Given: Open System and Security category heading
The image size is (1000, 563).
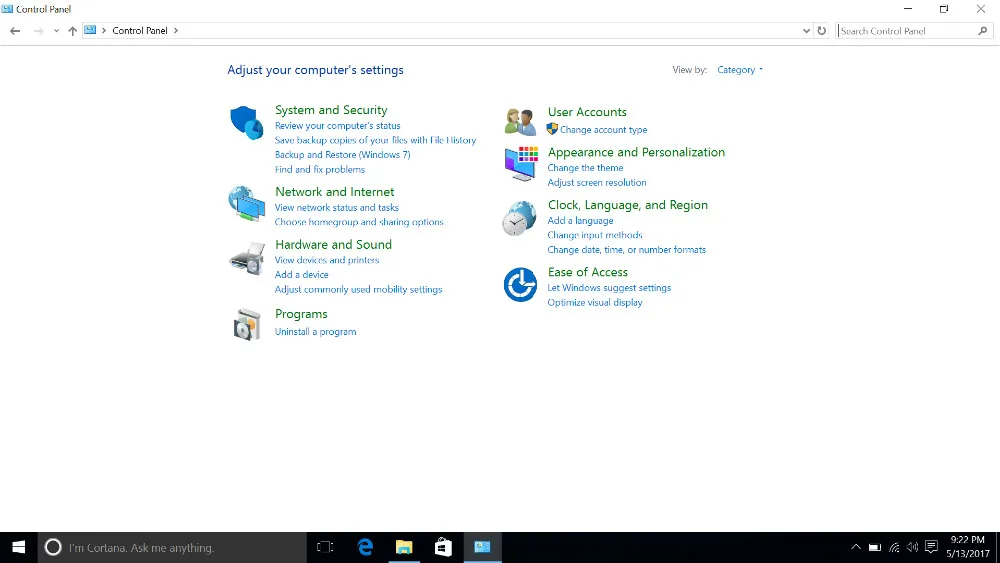Looking at the screenshot, I should pyautogui.click(x=331, y=110).
